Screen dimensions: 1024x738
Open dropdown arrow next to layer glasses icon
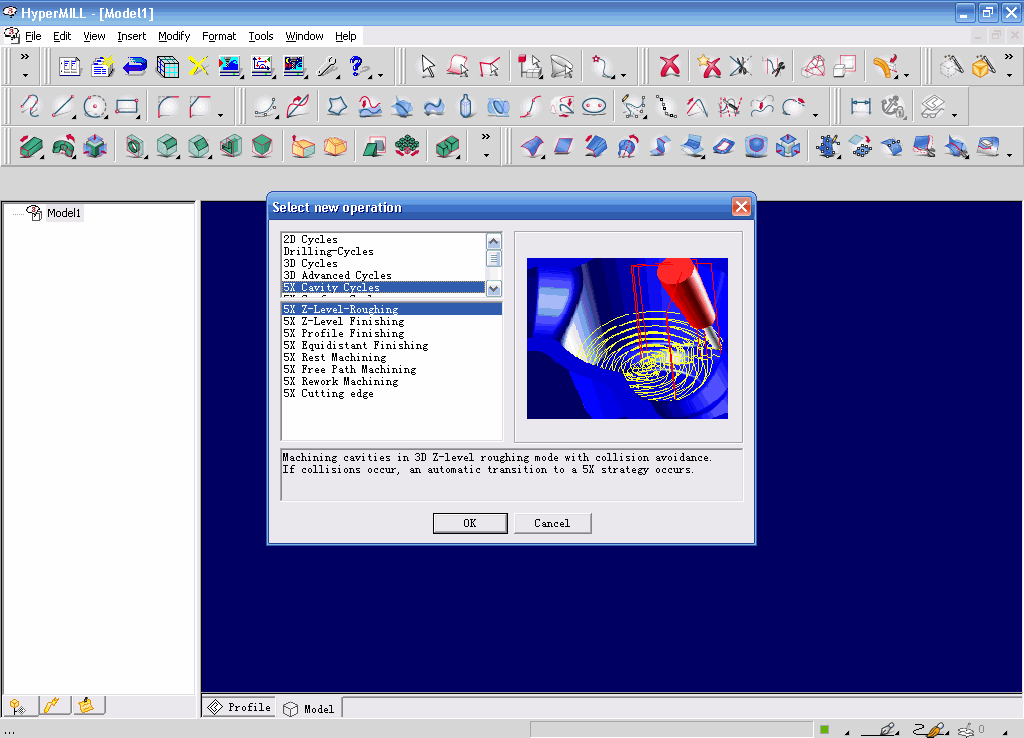coord(954,116)
